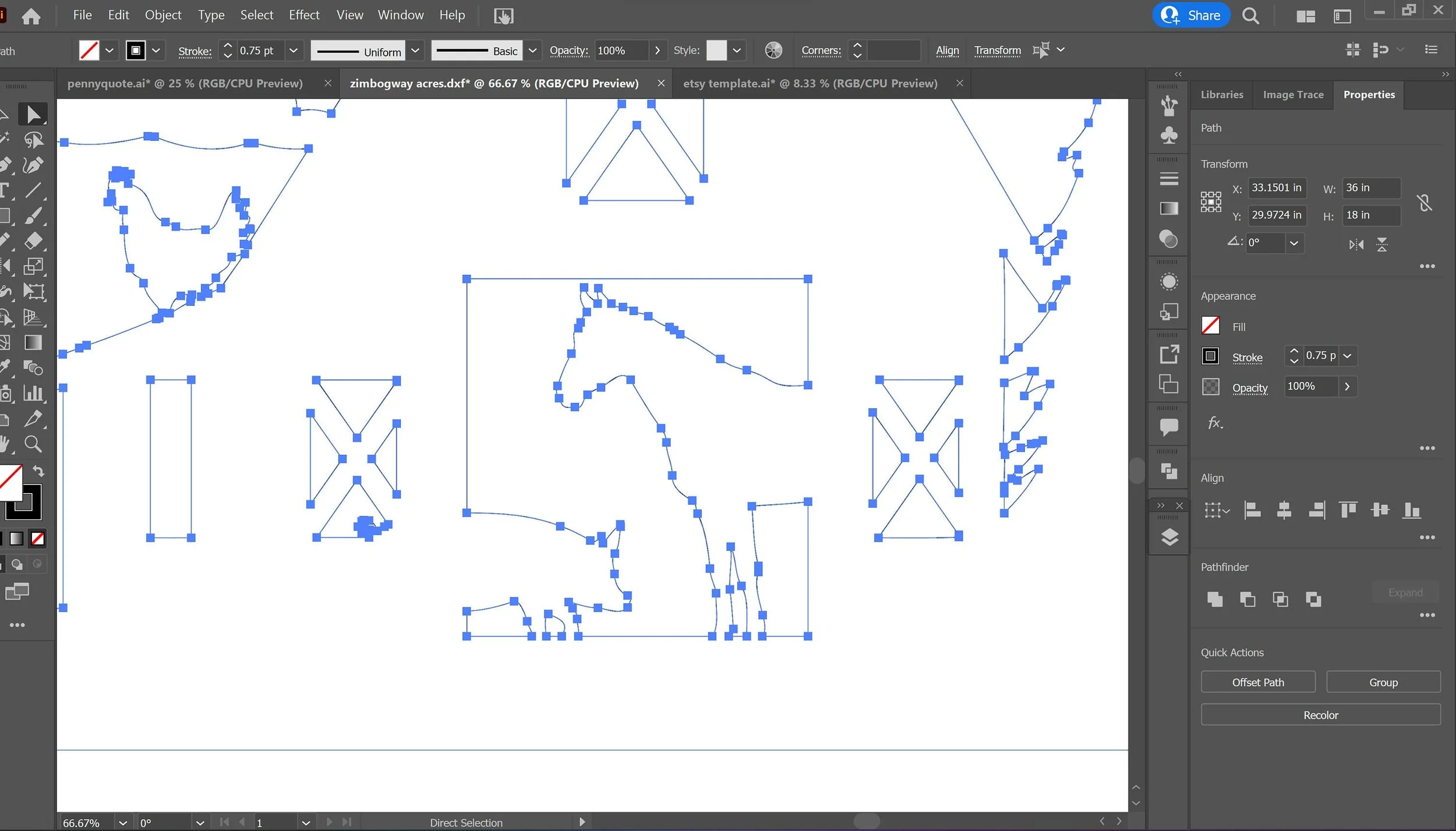The width and height of the screenshot is (1456, 831).
Task: Open the Effect menu
Action: [303, 15]
